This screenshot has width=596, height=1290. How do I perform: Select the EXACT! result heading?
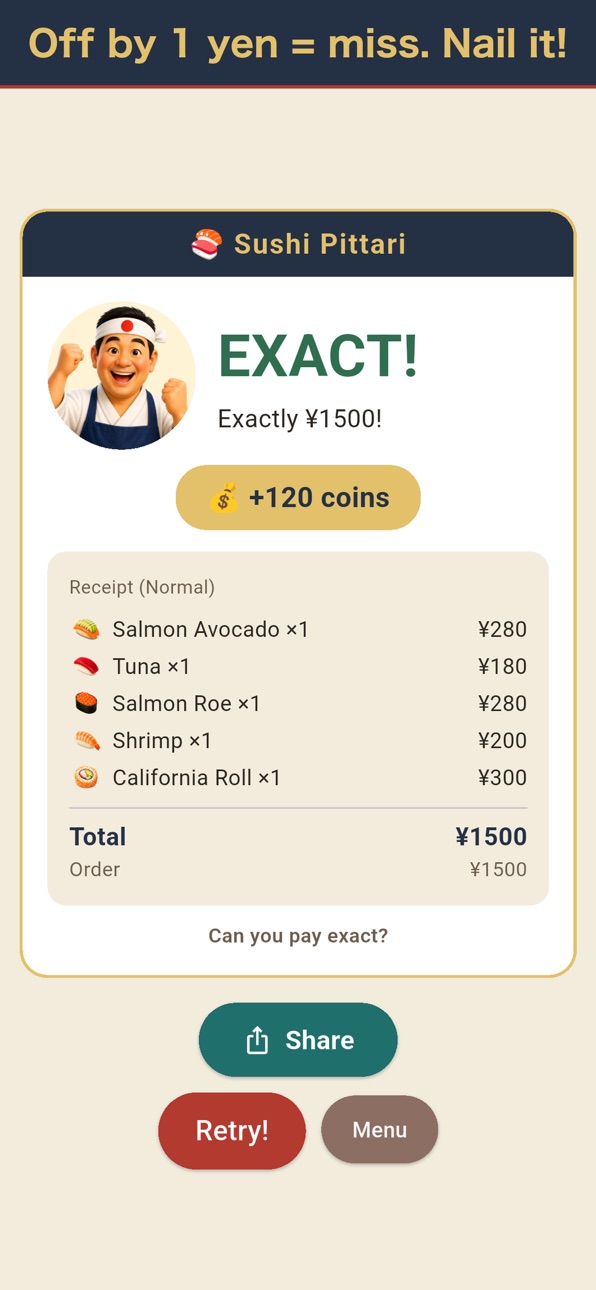point(318,356)
